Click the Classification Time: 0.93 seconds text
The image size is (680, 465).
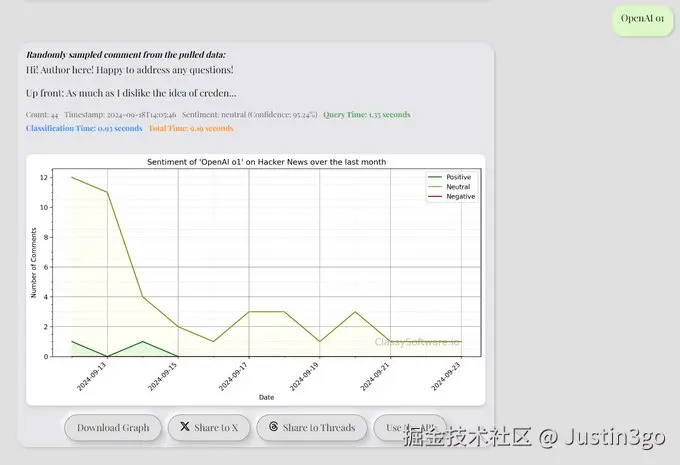[x=84, y=128]
